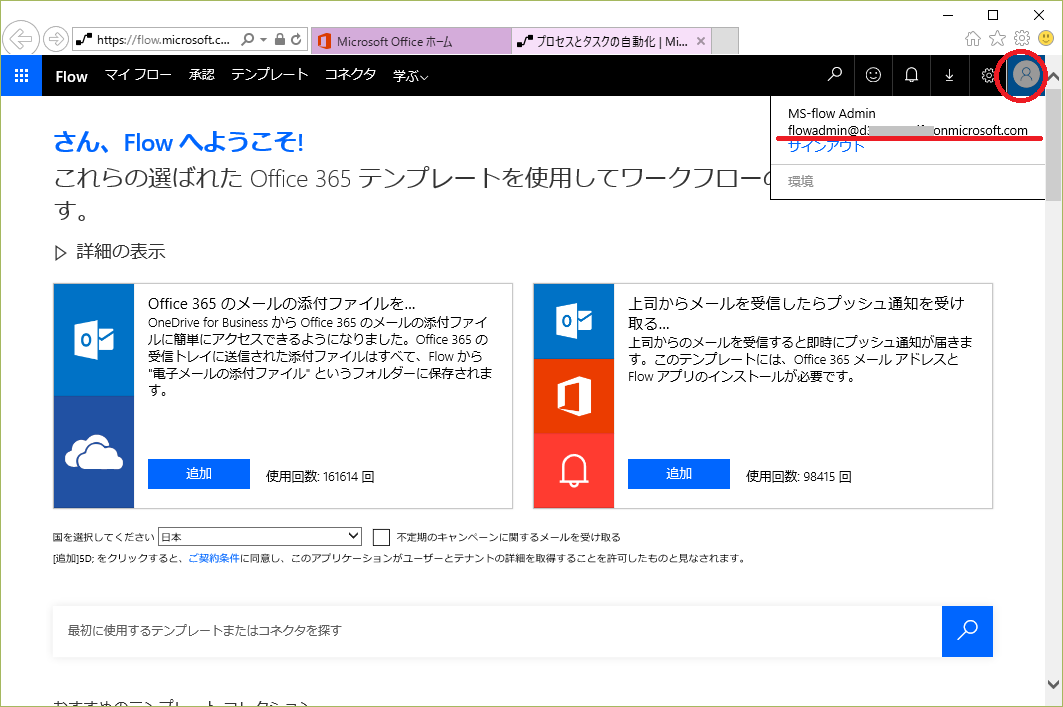Screen dimensions: 1063x707
Task: Click Outlook icon on attachment template card
Action: pos(94,340)
